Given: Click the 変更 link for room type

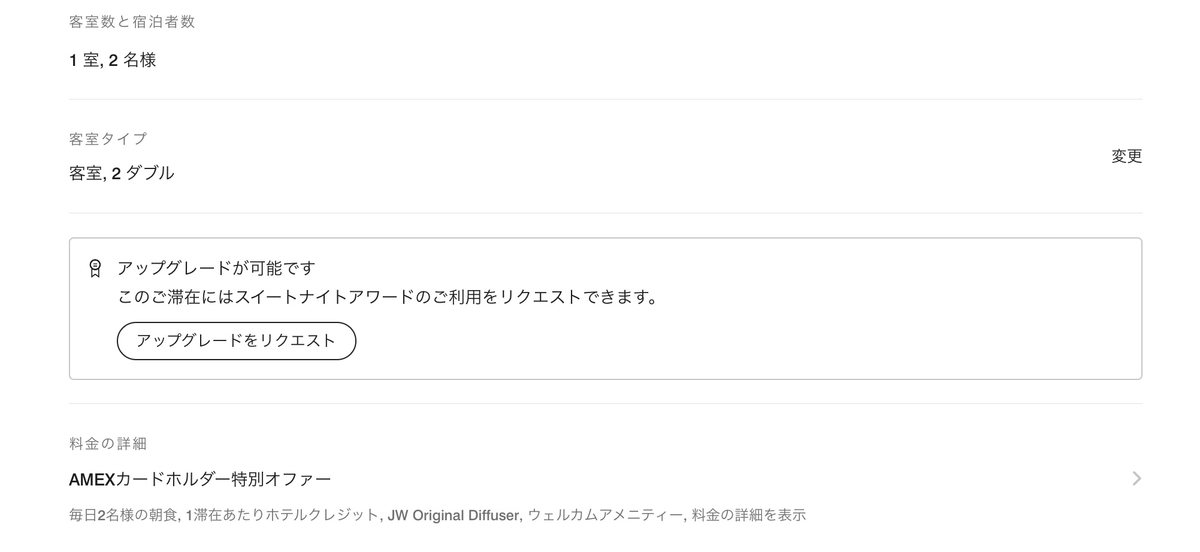Looking at the screenshot, I should 1126,156.
